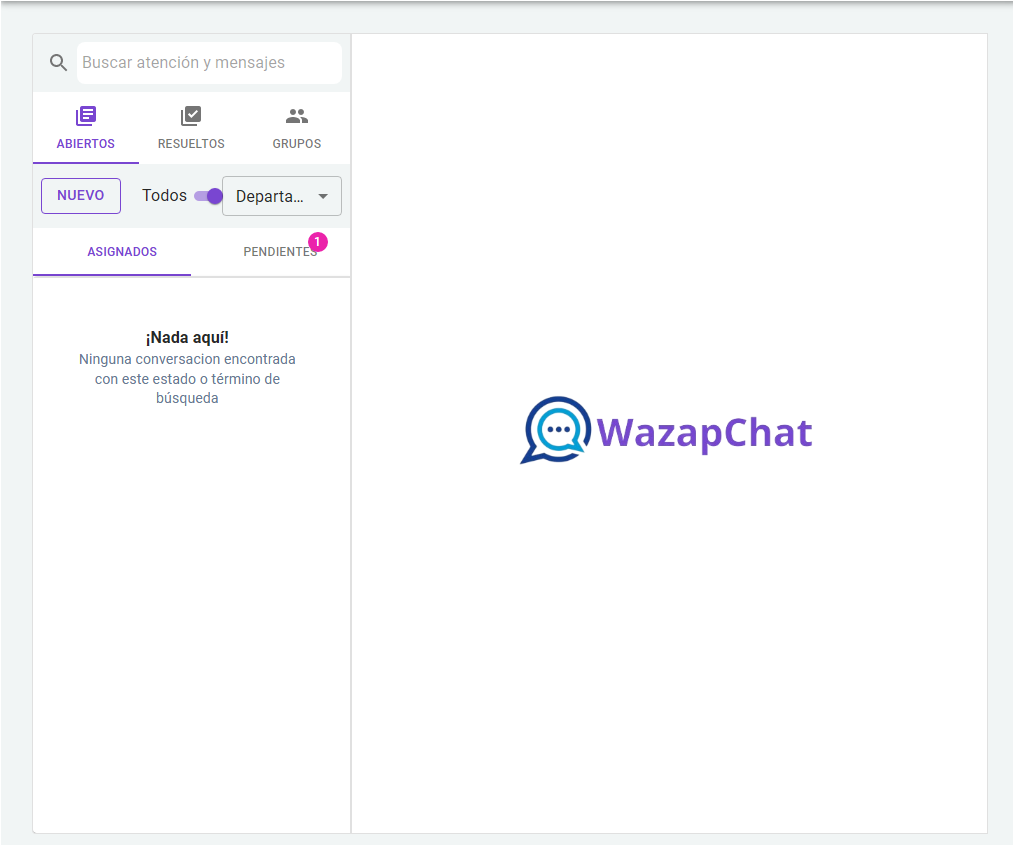Click the 'Ninguna conversacion encontrada' message

click(x=187, y=378)
